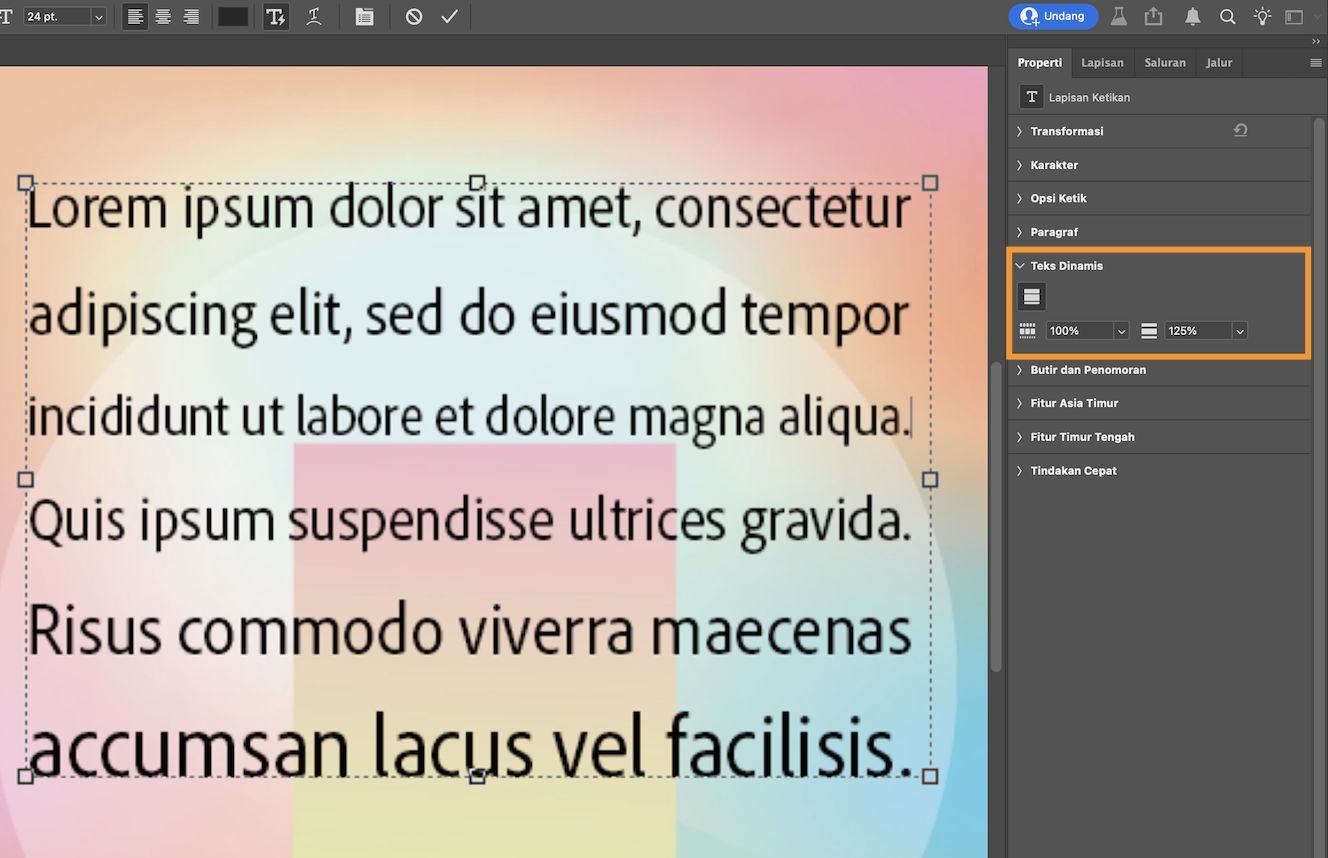Viewport: 1328px width, 858px height.
Task: Open the warp text tool
Action: point(314,17)
